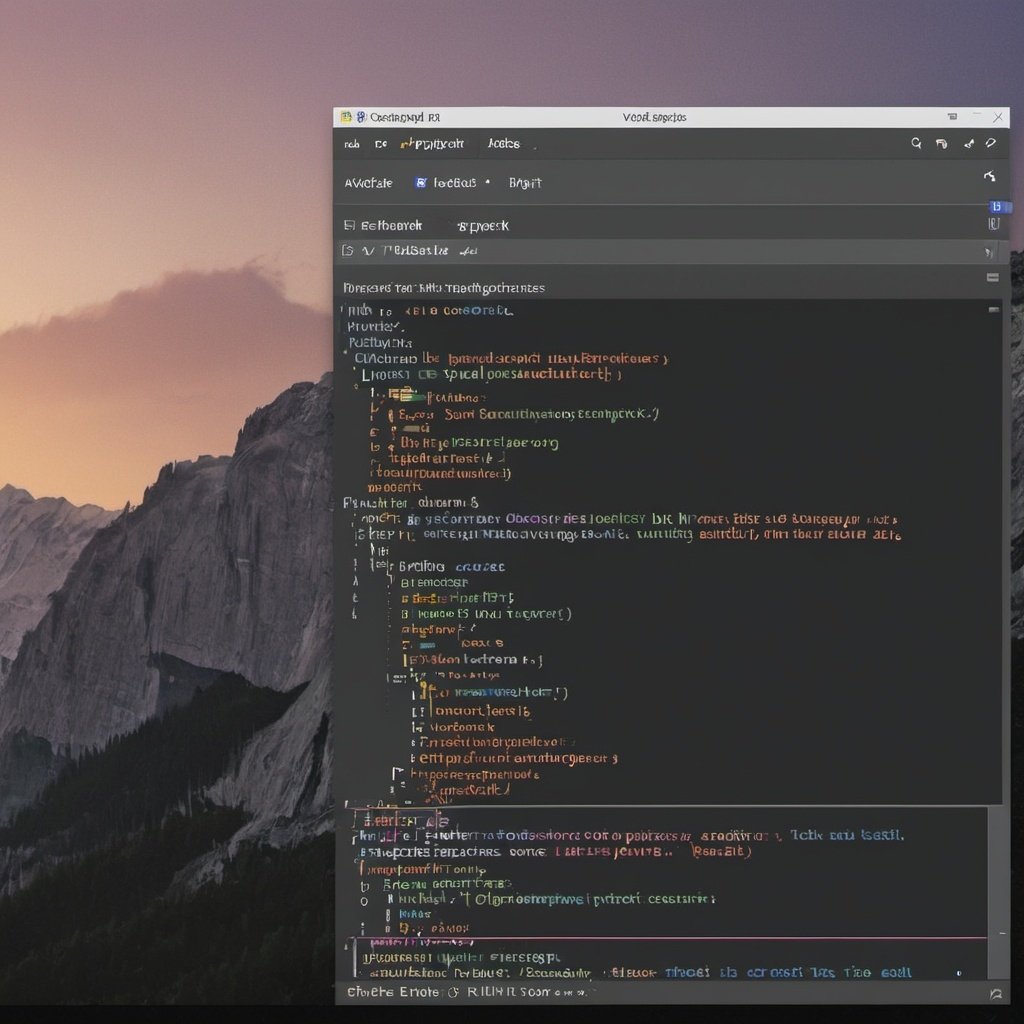Screen dimensions: 1024x1024
Task: Click the small minus icon atop the code editor
Action: coord(994,310)
